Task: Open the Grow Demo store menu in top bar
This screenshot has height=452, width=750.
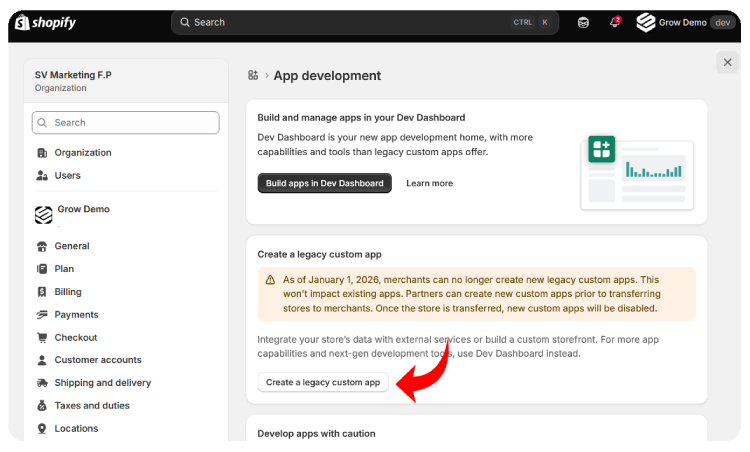Action: [685, 22]
